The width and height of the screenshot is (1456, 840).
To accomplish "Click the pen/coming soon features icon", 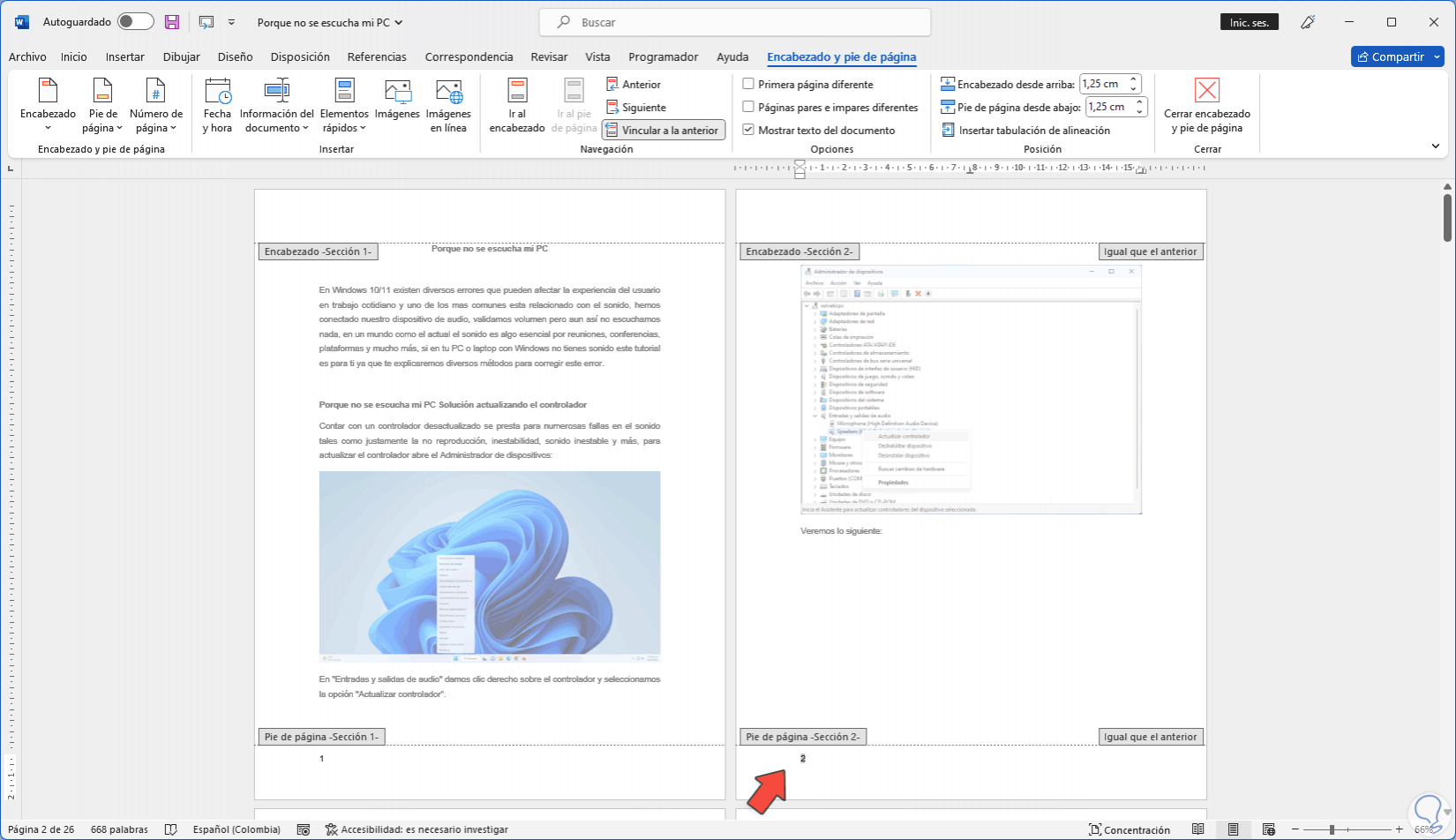I will tap(1309, 22).
